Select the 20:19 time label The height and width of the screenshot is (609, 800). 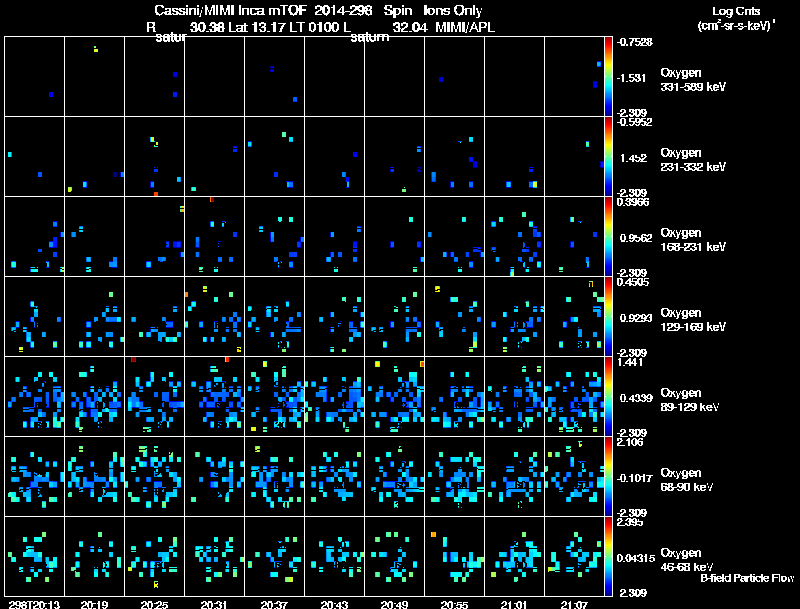(x=94, y=604)
